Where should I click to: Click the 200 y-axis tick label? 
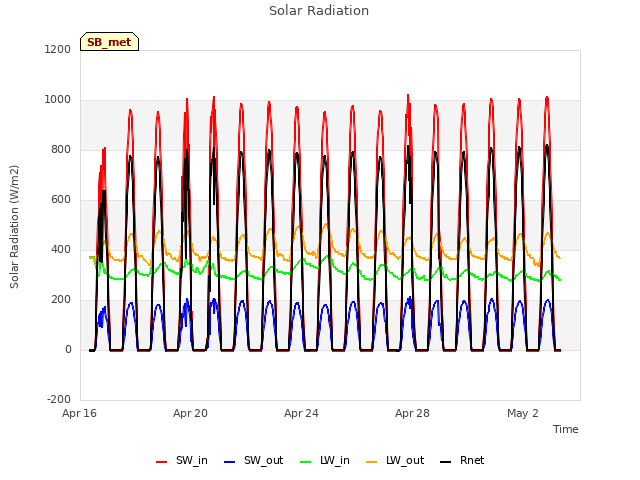pos(61,300)
